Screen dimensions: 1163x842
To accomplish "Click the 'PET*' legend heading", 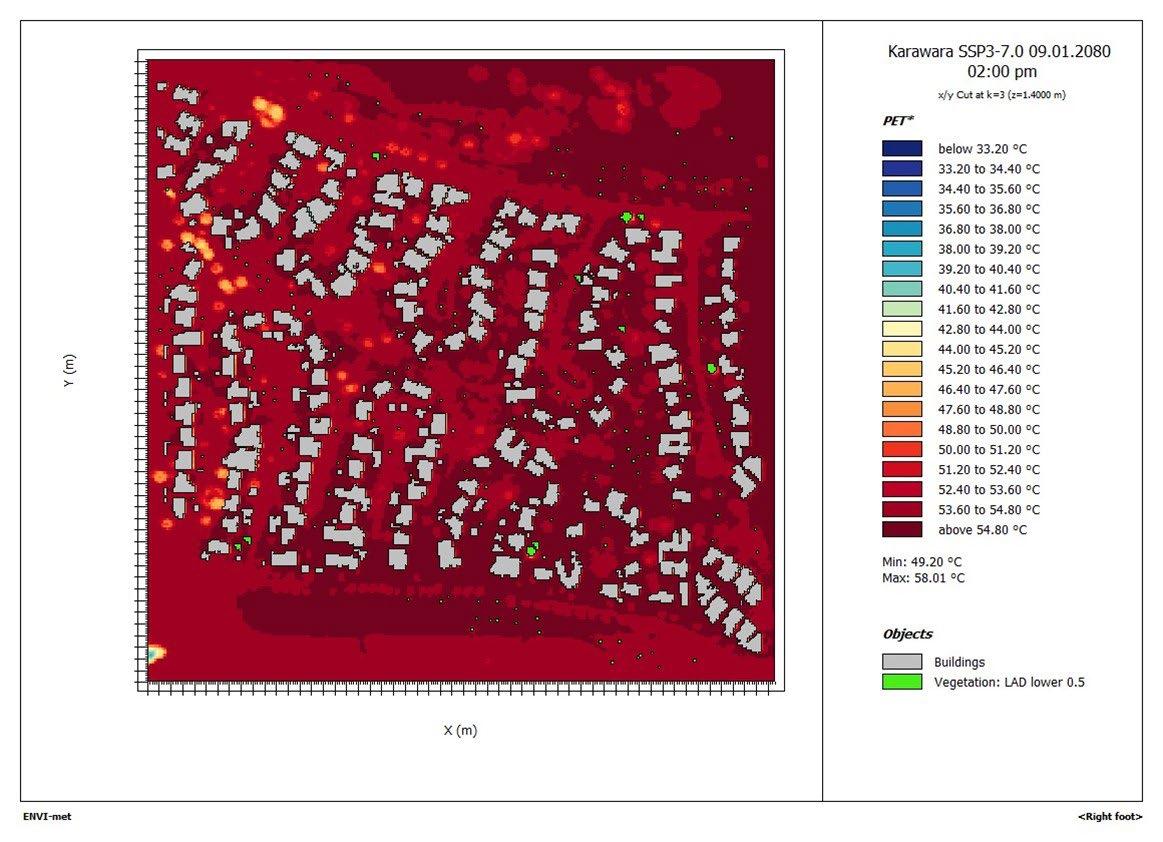I will (x=898, y=120).
